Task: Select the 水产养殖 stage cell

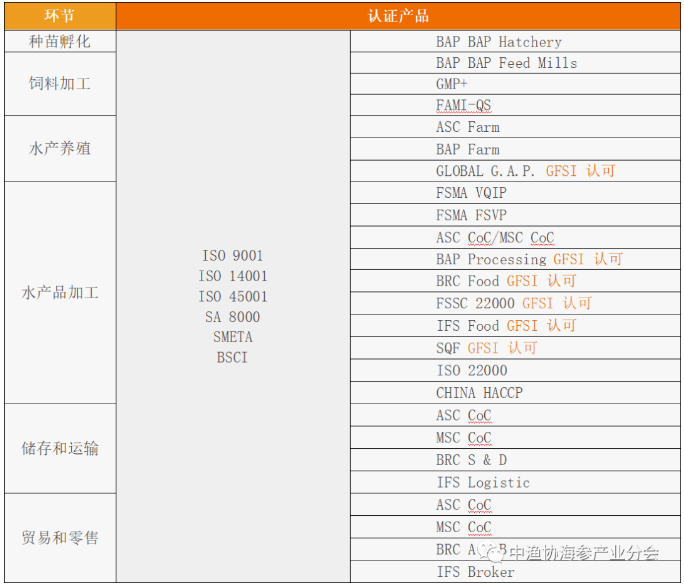Action: tap(60, 149)
